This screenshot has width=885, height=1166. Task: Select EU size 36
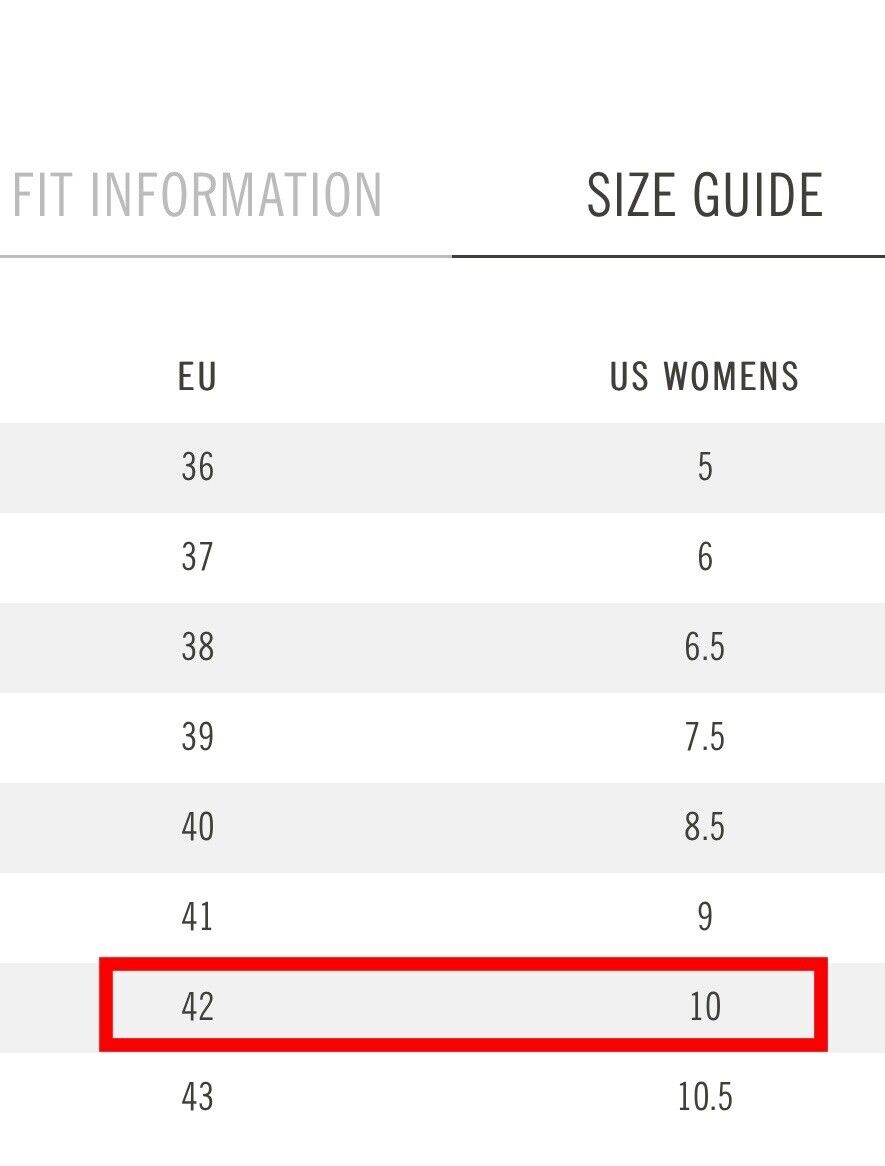pos(197,467)
